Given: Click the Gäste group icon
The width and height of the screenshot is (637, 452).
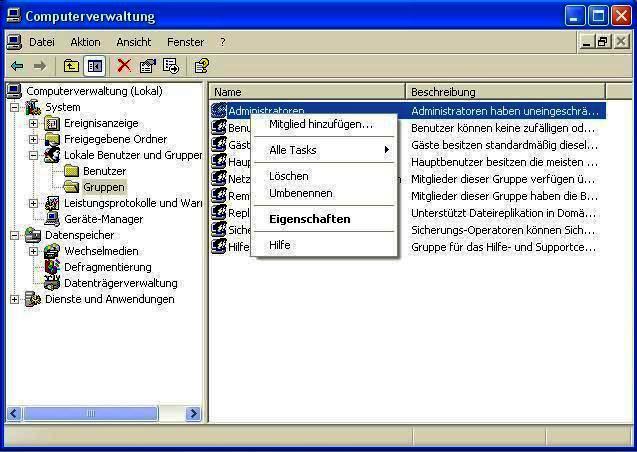Looking at the screenshot, I should tap(219, 145).
